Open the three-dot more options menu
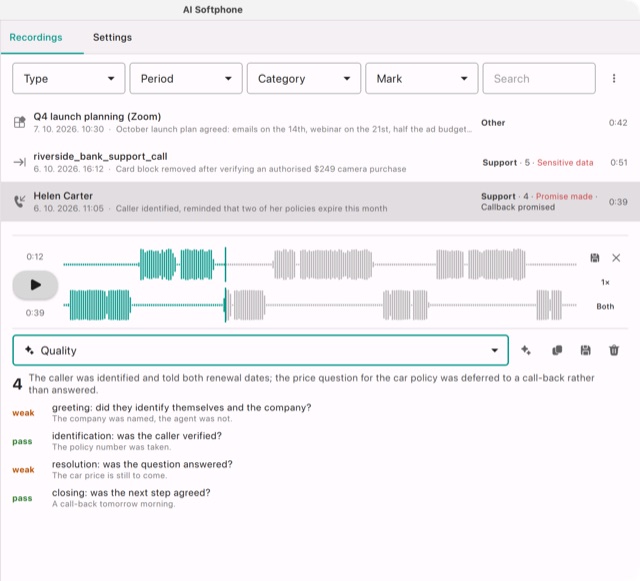The image size is (640, 581). coord(614,78)
